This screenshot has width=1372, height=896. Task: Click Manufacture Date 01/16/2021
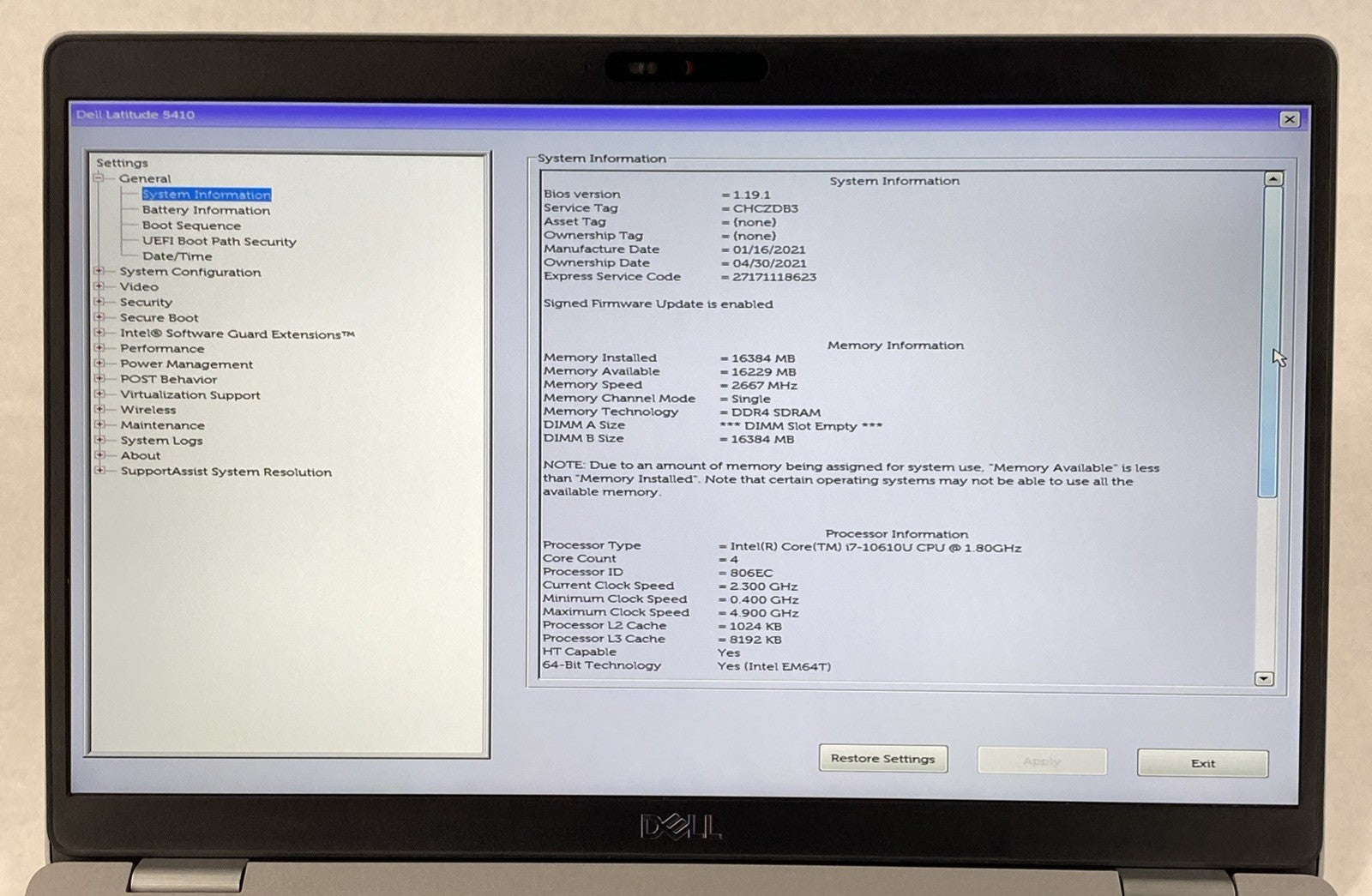[768, 250]
